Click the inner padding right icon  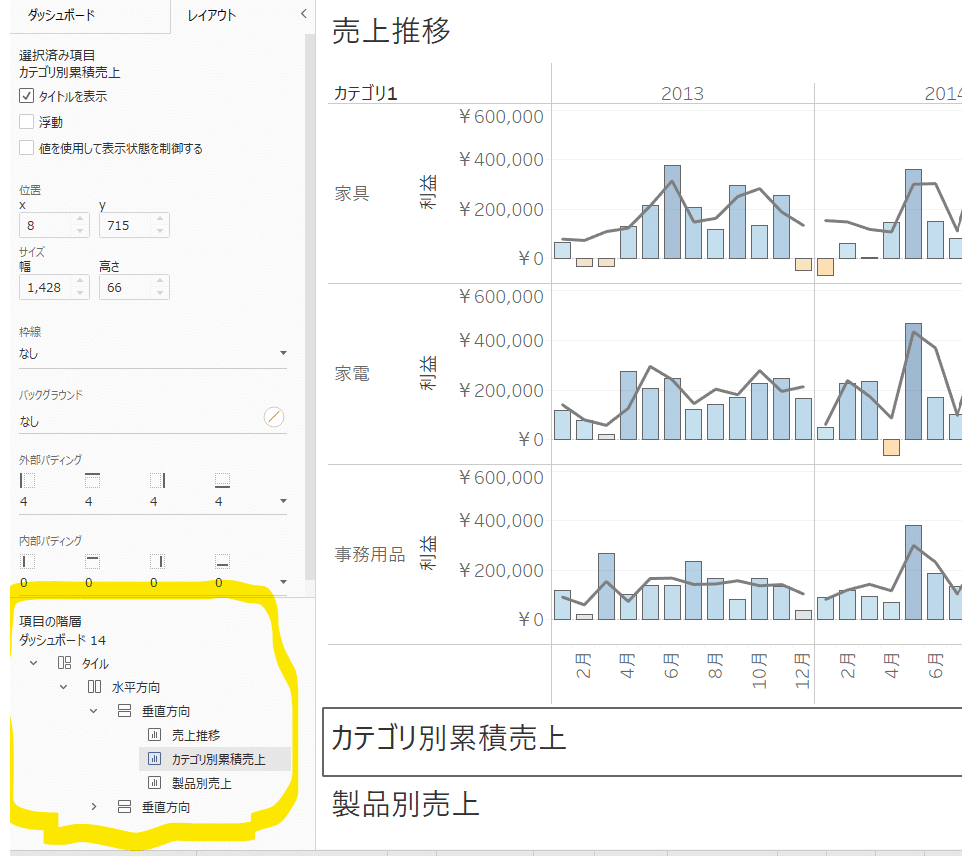(158, 561)
